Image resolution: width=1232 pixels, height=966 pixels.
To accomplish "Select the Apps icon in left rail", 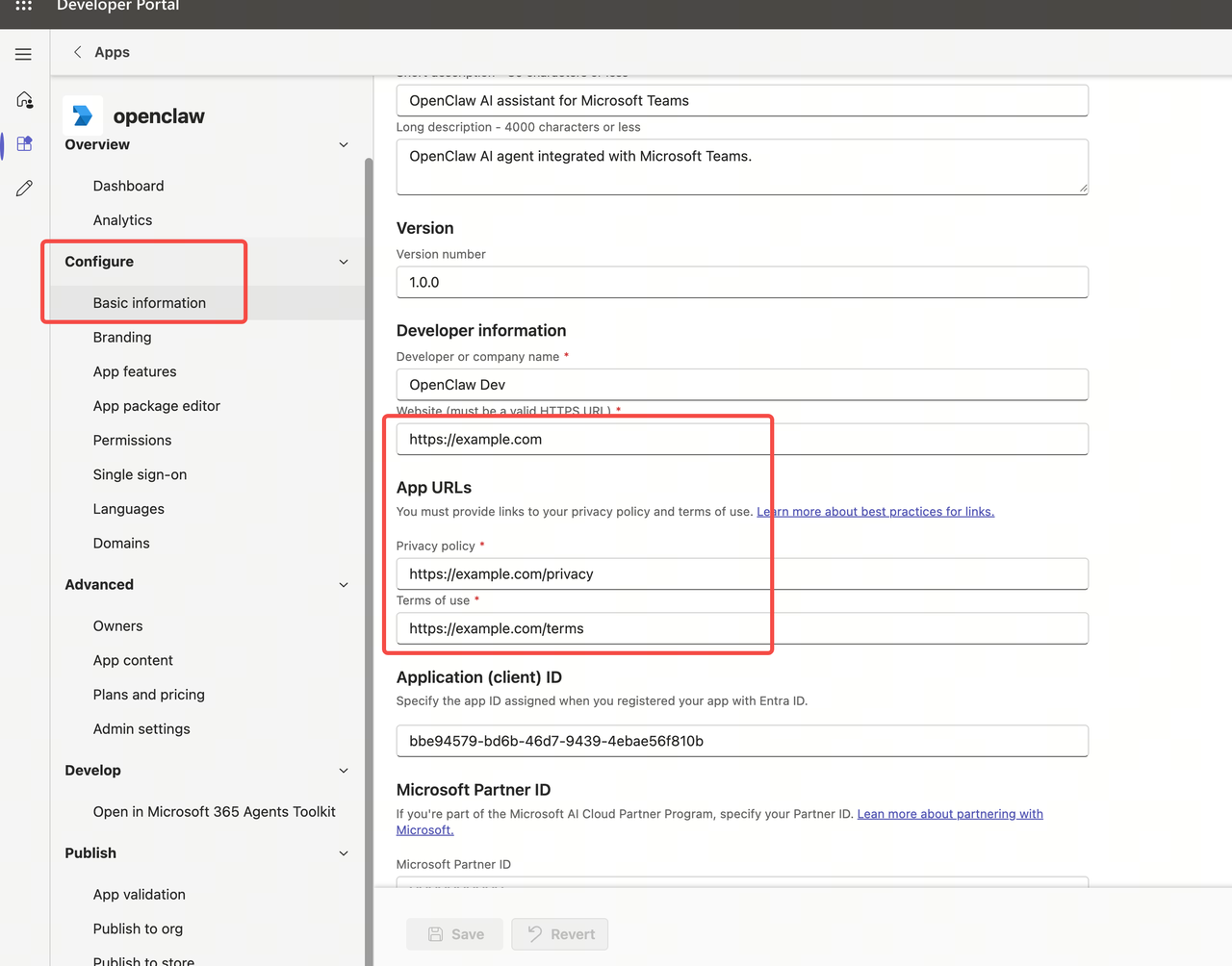I will 25,144.
